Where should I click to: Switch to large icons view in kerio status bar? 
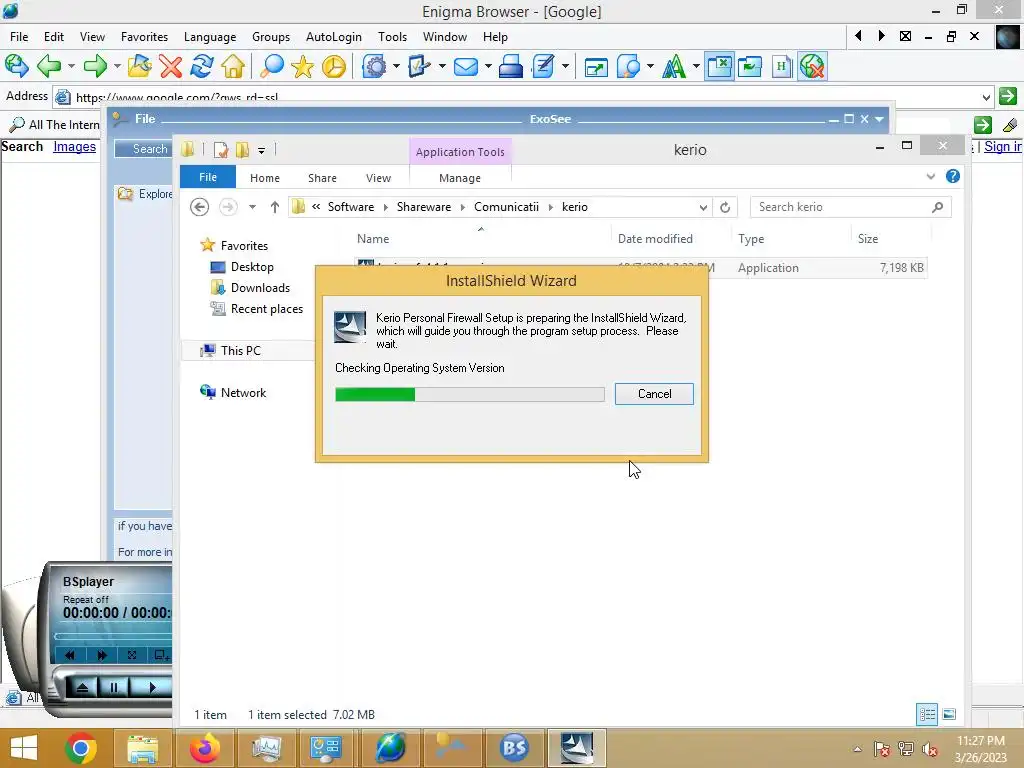(950, 714)
